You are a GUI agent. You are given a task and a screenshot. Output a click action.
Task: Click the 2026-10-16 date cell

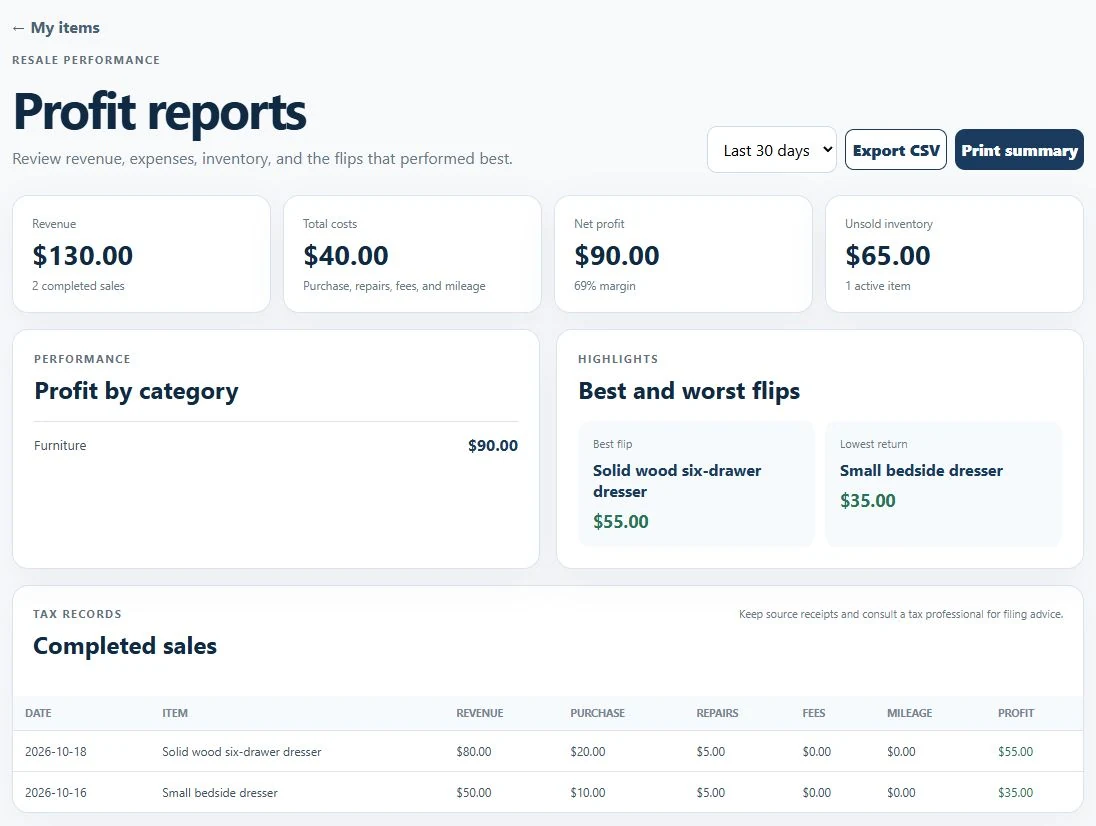[x=56, y=793]
